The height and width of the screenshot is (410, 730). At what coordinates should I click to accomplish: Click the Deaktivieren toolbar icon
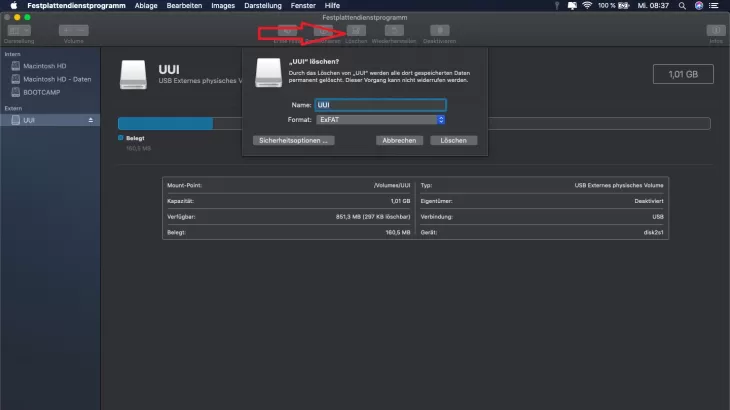pos(439,31)
